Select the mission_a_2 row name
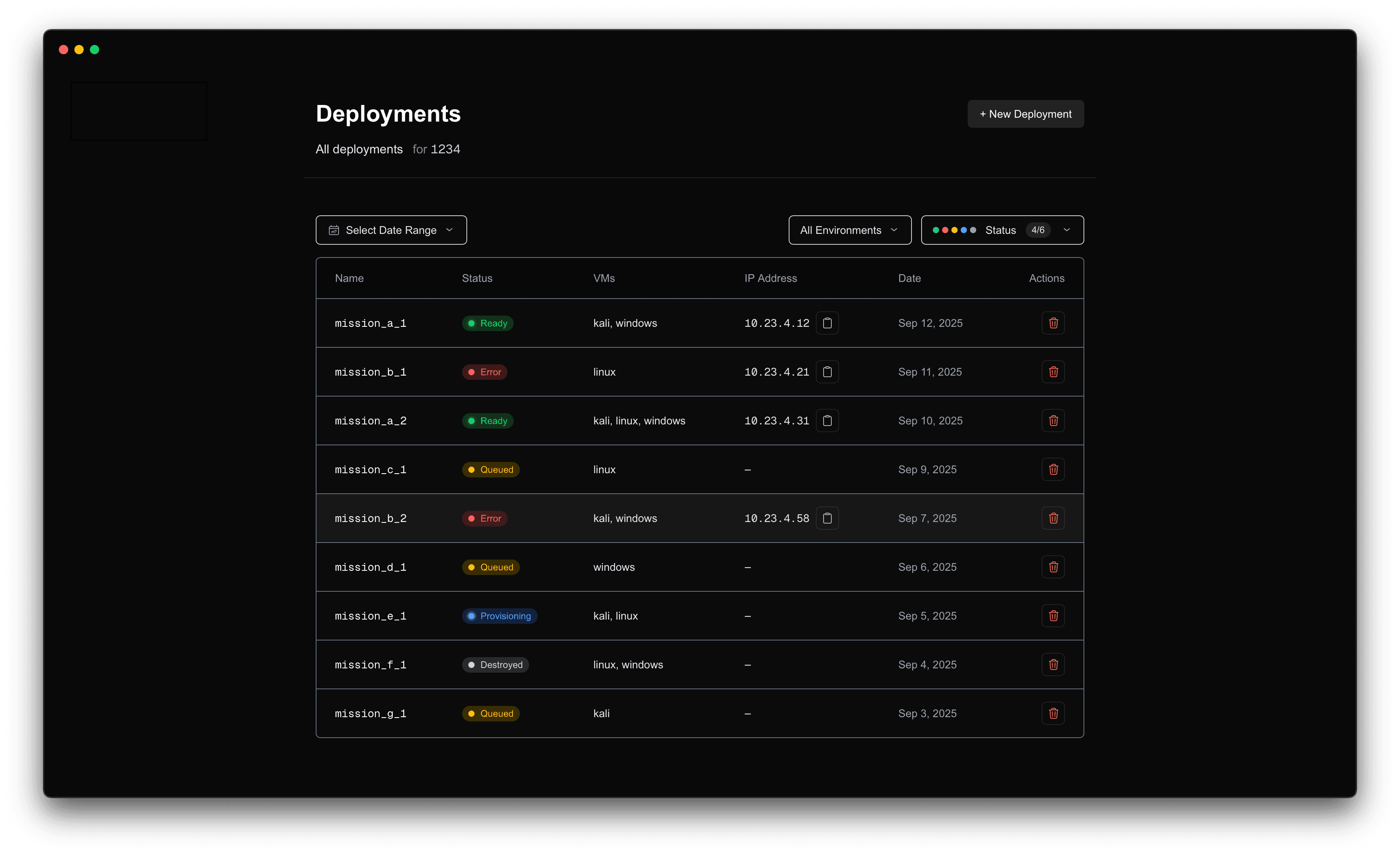This screenshot has height=855, width=1400. click(x=370, y=421)
